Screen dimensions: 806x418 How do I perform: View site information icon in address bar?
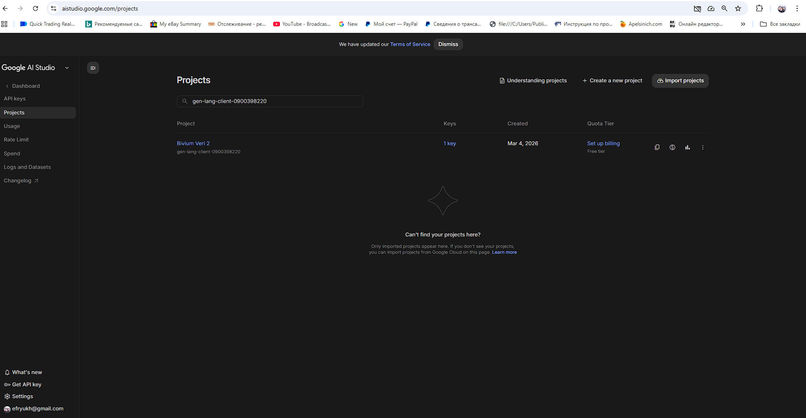point(53,8)
